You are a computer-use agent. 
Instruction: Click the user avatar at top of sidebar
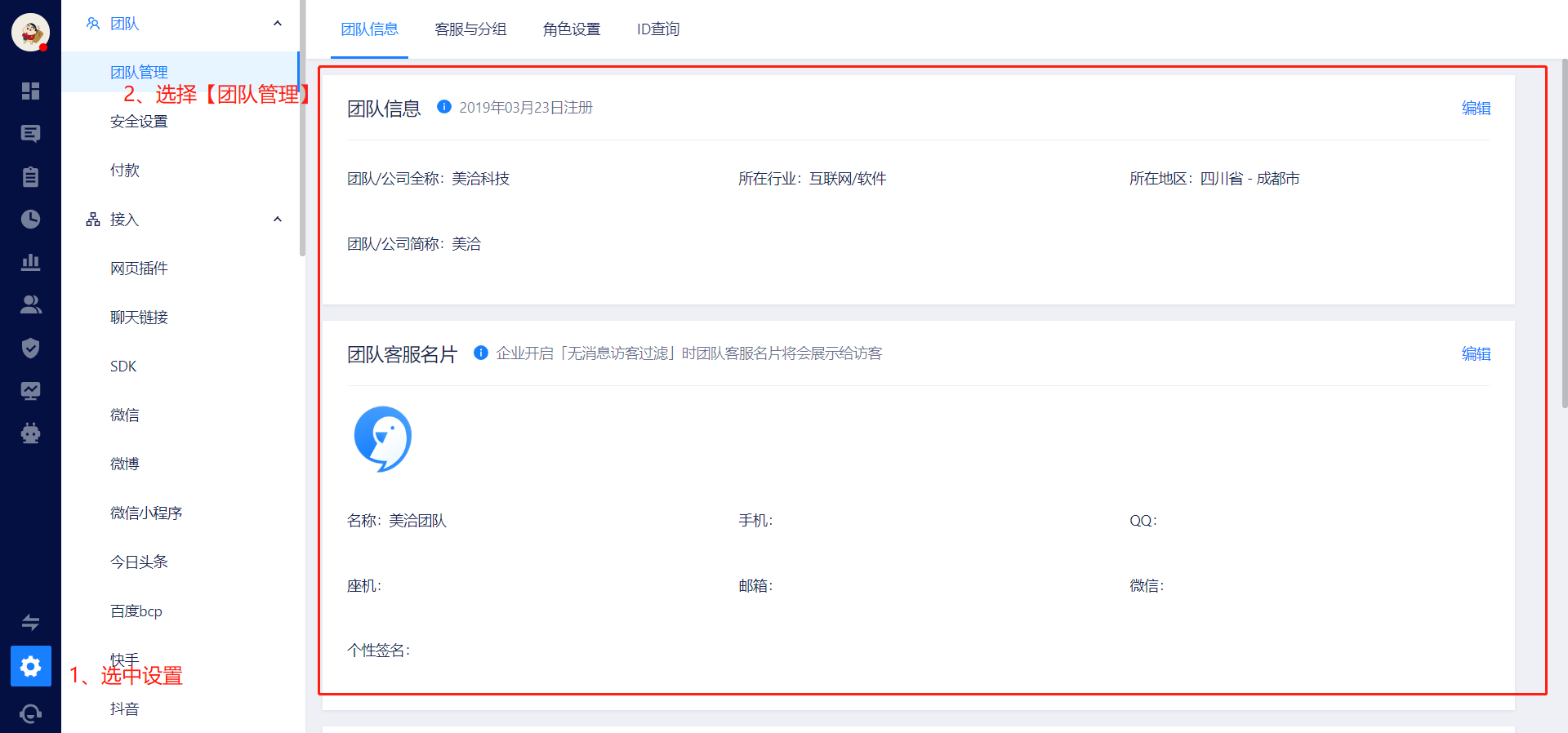point(30,33)
